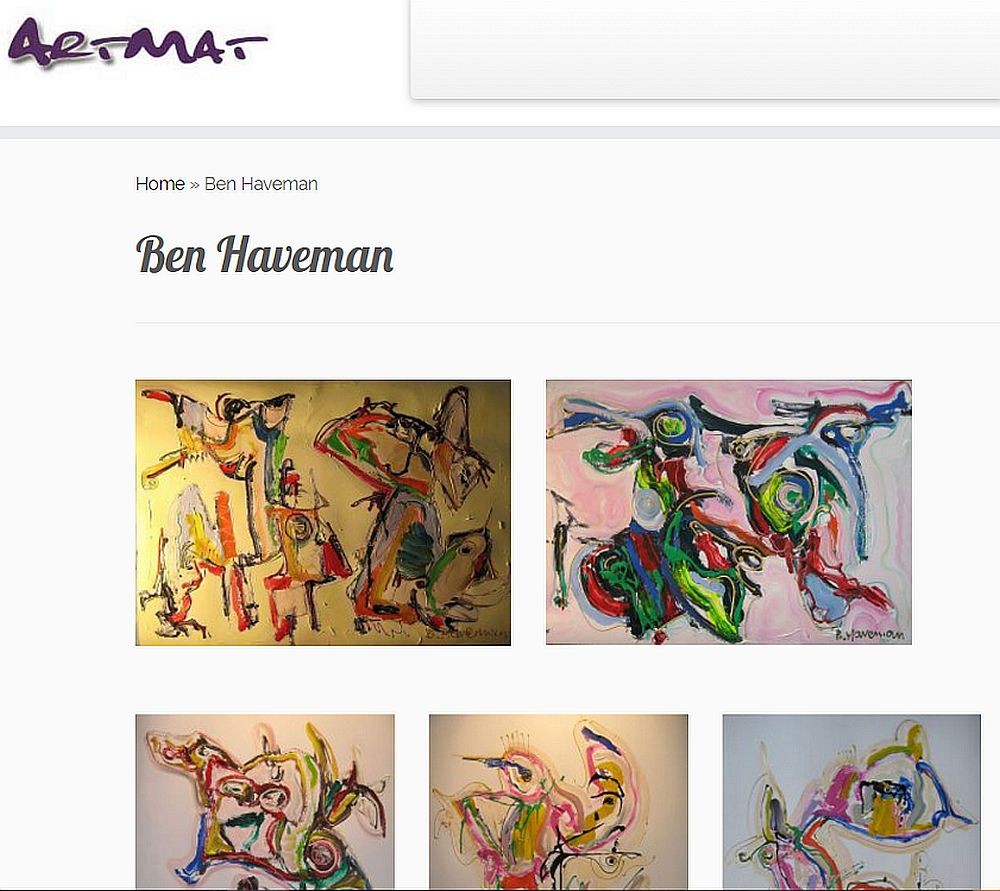The height and width of the screenshot is (891, 1000).
Task: Open the first thumbnail in second row
Action: click(265, 802)
